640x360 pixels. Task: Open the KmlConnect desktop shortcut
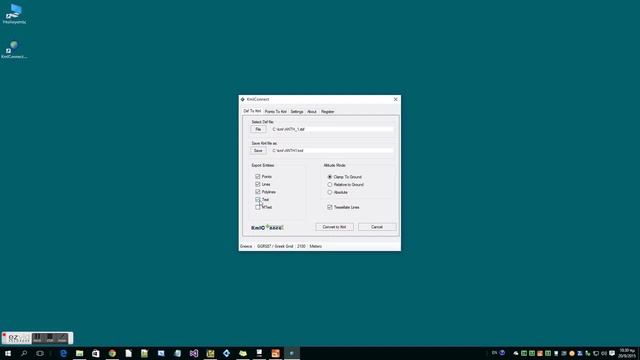click(x=14, y=49)
